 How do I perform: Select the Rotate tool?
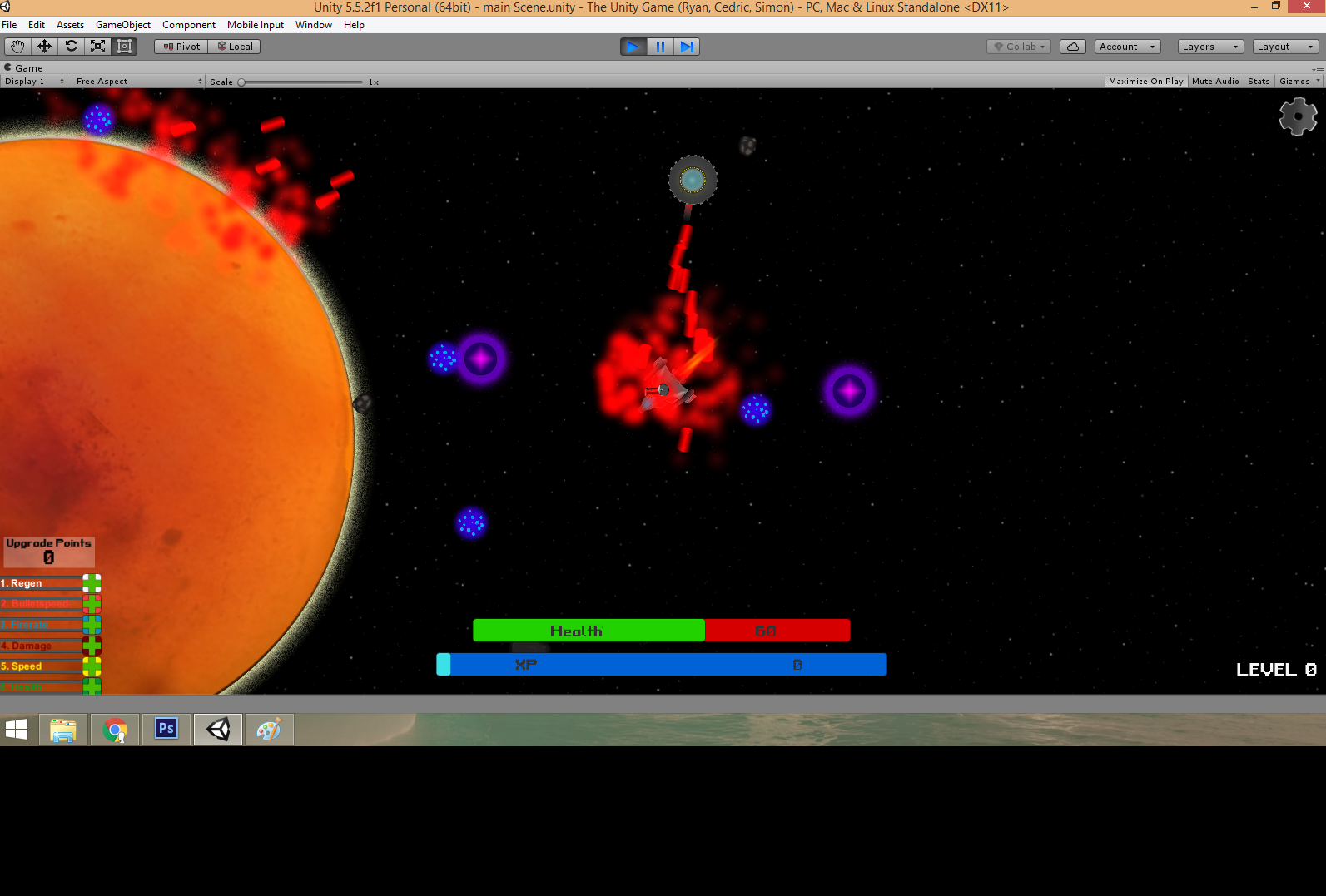(x=72, y=47)
